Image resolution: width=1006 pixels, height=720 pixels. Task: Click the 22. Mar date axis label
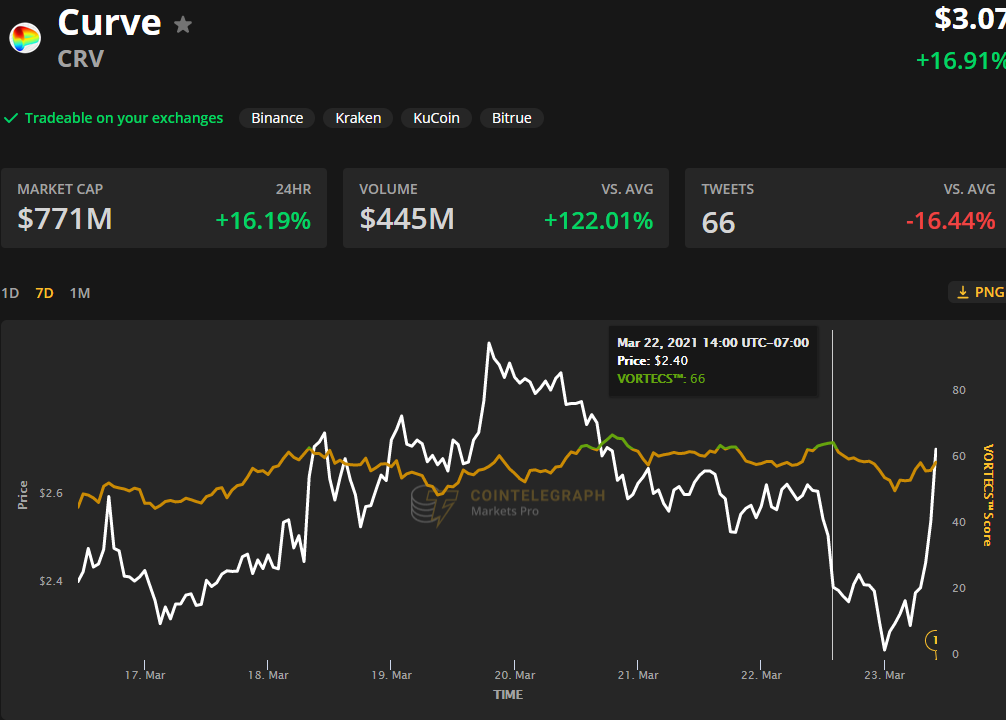(x=761, y=675)
